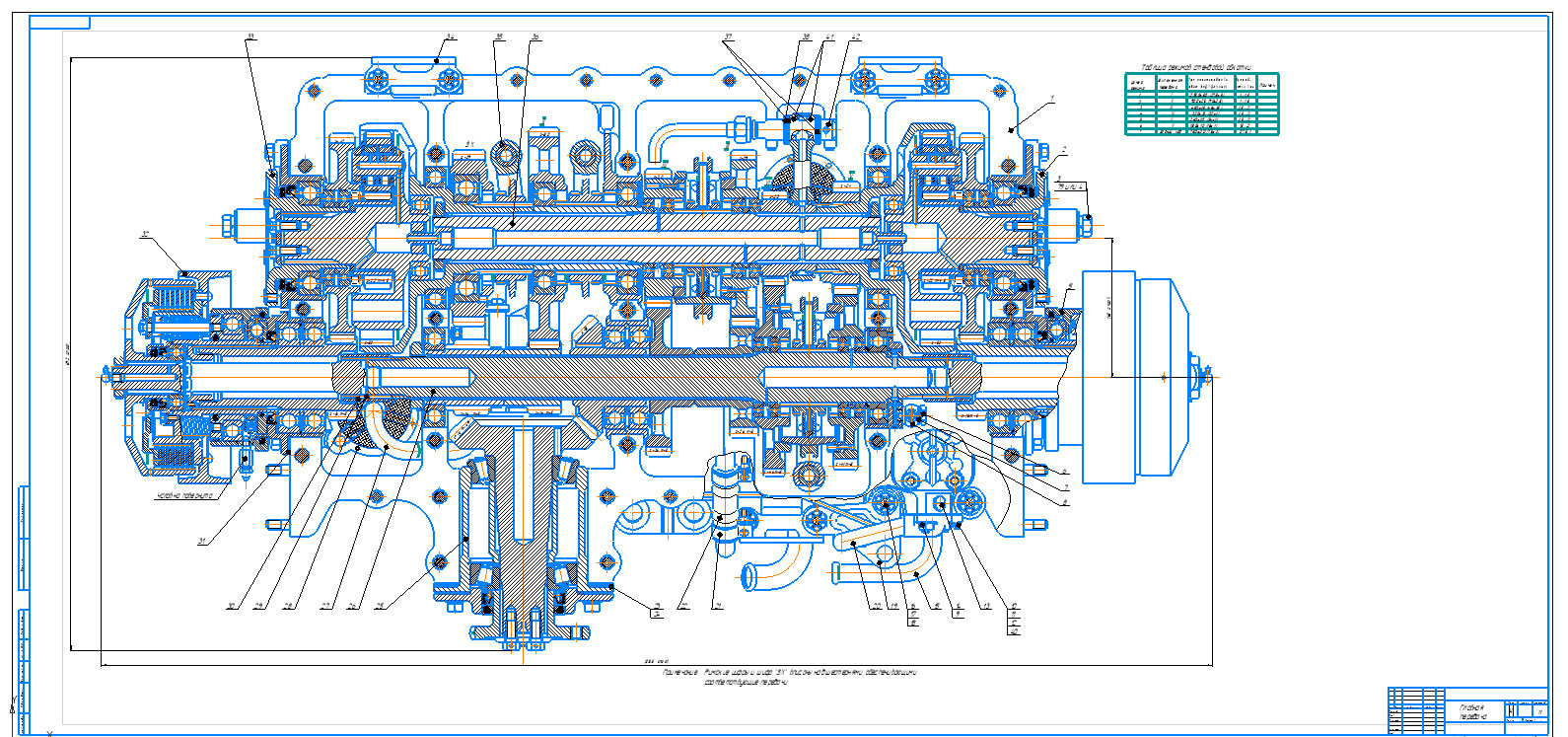
Task: Click callout number 38 at the top
Action: 806,37
